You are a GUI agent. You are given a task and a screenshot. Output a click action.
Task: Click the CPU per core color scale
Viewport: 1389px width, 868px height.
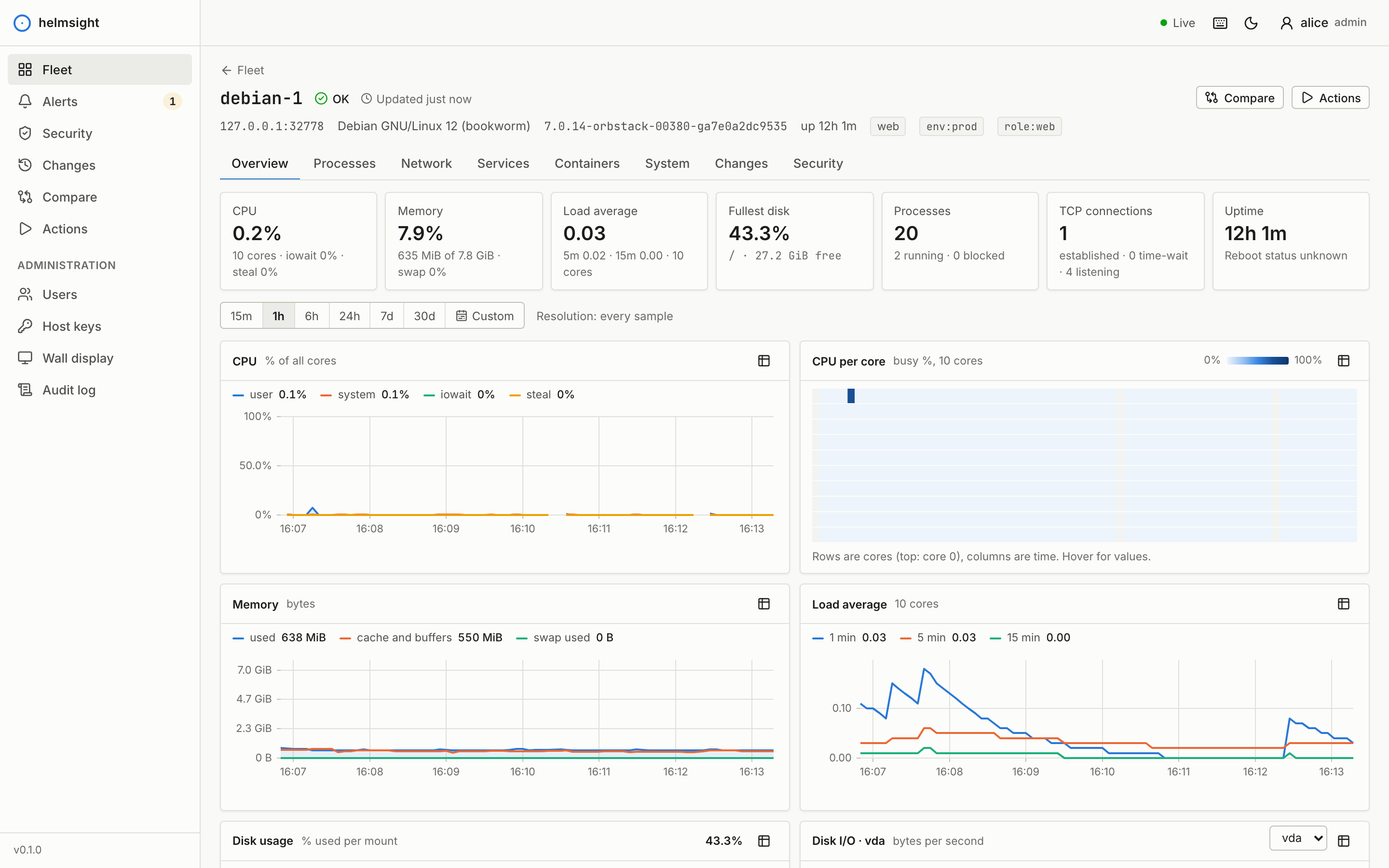pyautogui.click(x=1257, y=361)
